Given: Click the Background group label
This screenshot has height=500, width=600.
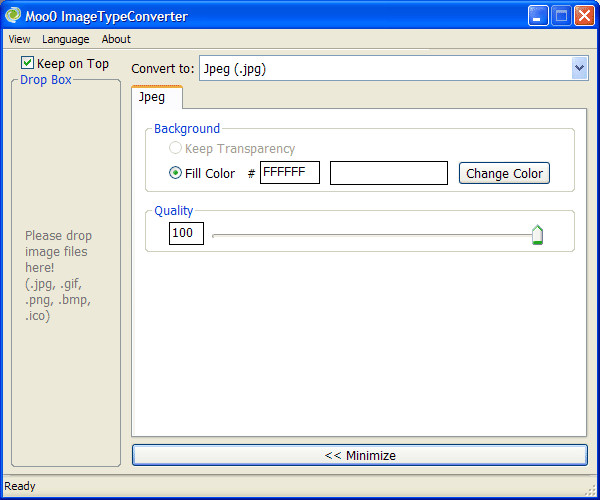Looking at the screenshot, I should pos(187,129).
